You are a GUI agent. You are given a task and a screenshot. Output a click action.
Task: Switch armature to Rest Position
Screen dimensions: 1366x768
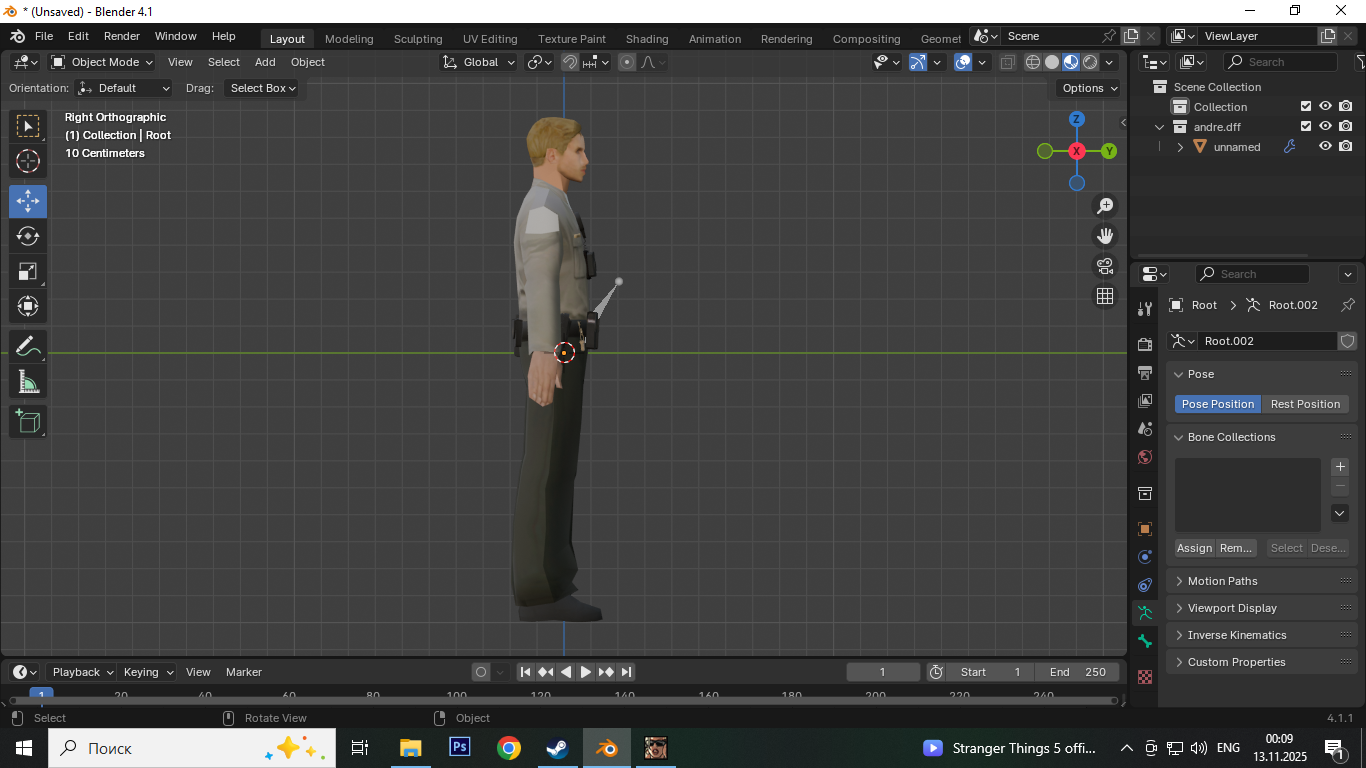pos(1304,404)
